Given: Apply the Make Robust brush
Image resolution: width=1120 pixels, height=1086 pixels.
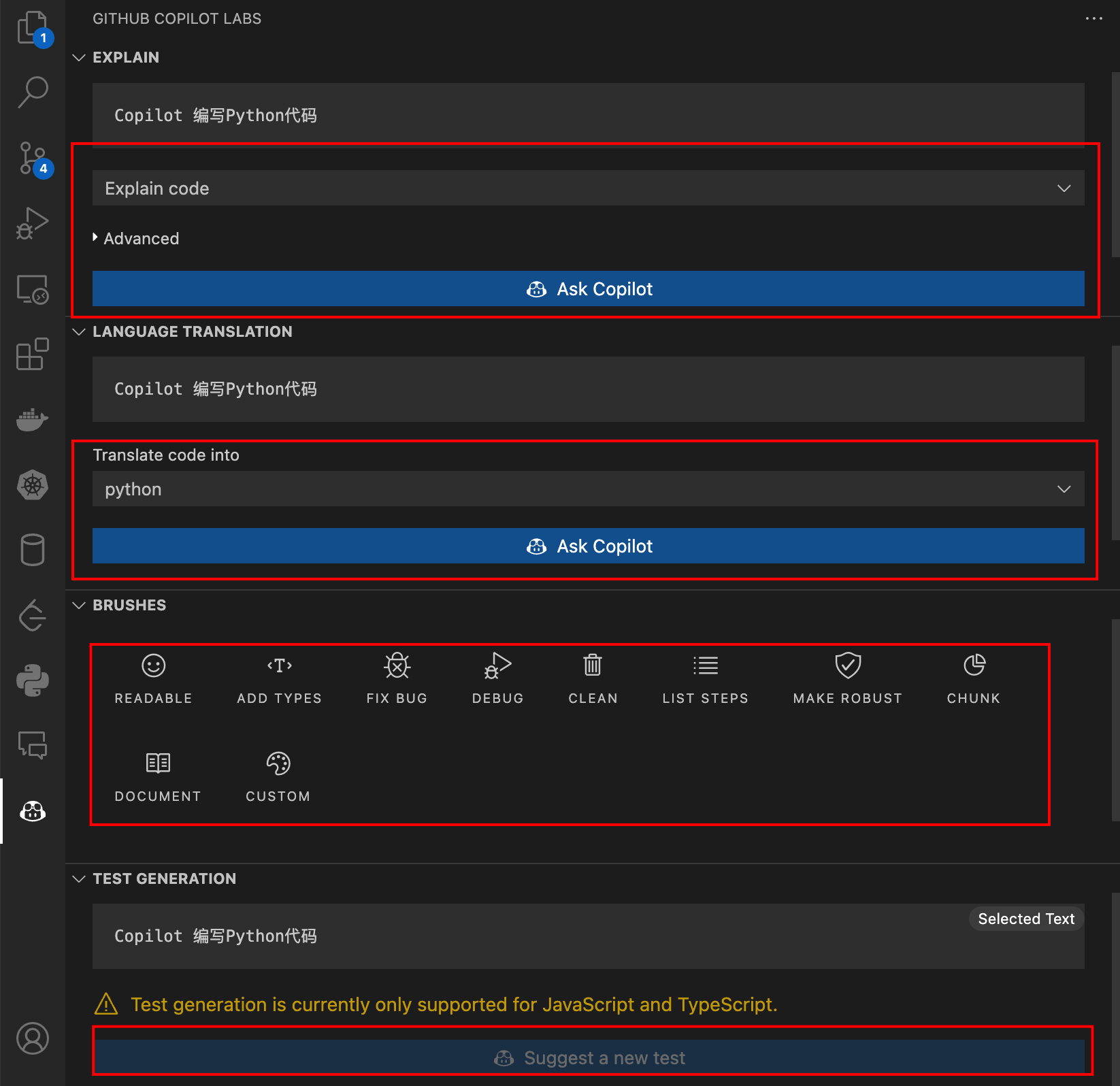Looking at the screenshot, I should pos(848,679).
